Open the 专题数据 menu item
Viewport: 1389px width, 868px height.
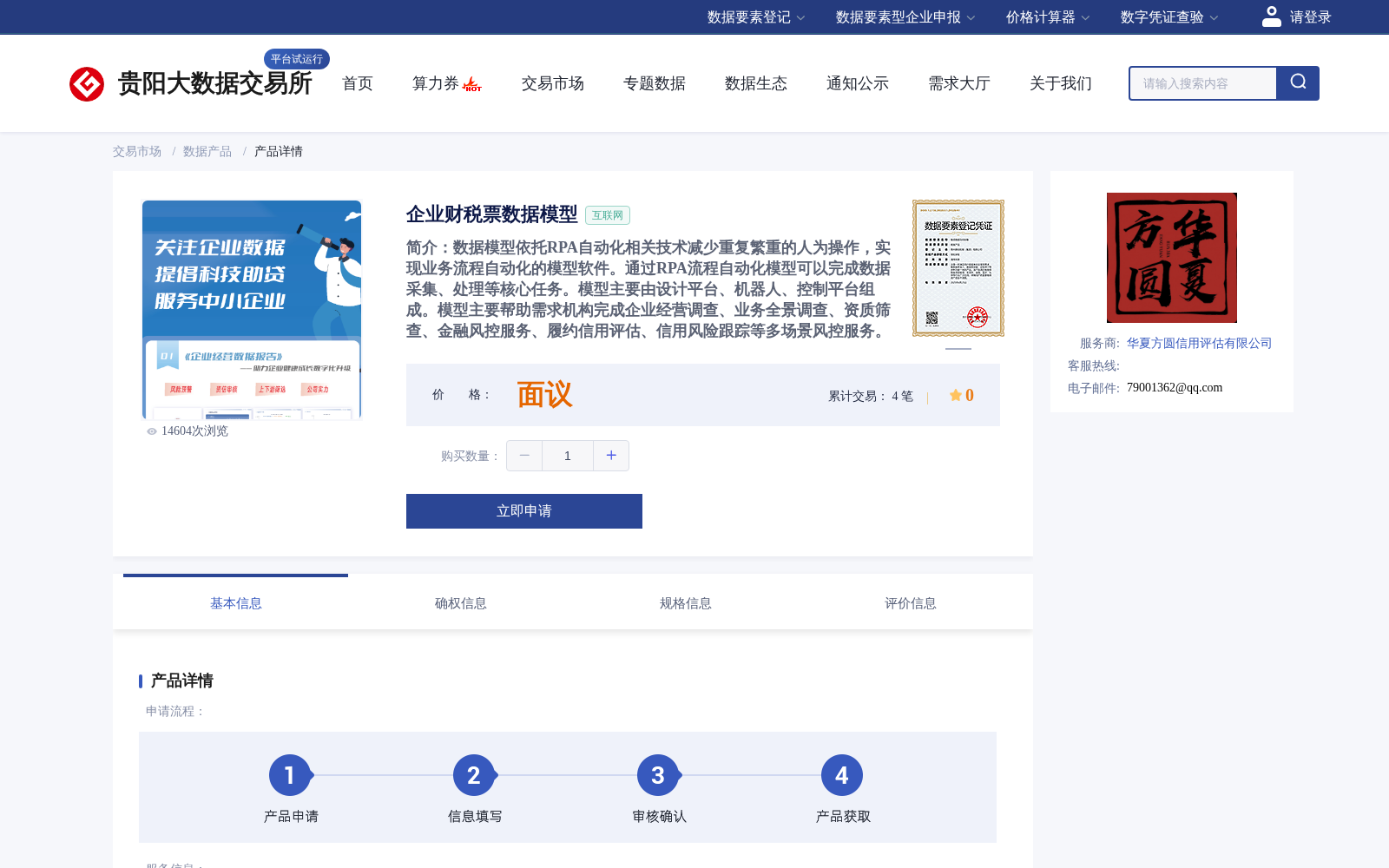point(655,83)
